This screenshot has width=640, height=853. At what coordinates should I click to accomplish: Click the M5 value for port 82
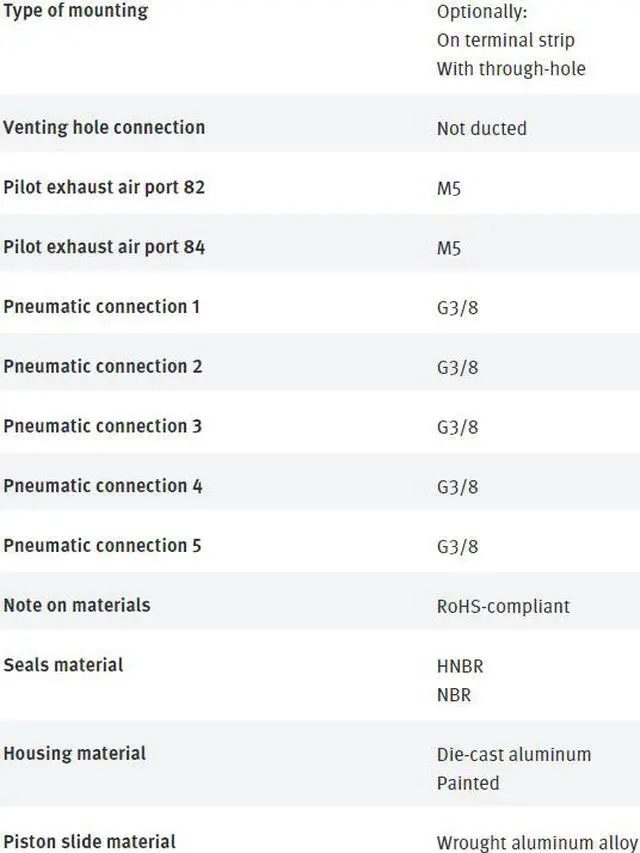coord(449,189)
